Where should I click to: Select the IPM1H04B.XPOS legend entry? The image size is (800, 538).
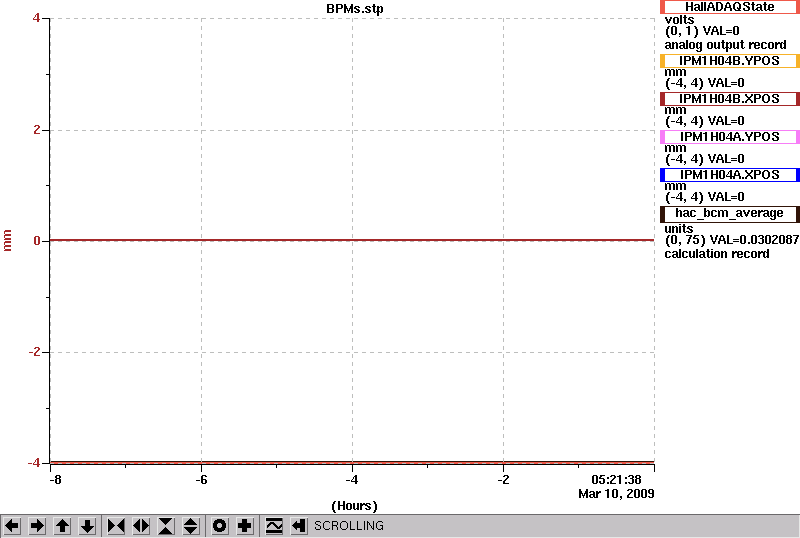(730, 99)
